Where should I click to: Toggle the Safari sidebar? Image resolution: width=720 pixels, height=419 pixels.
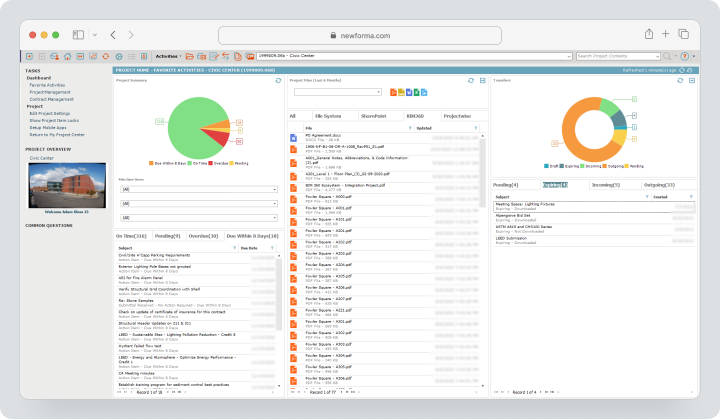tap(79, 35)
